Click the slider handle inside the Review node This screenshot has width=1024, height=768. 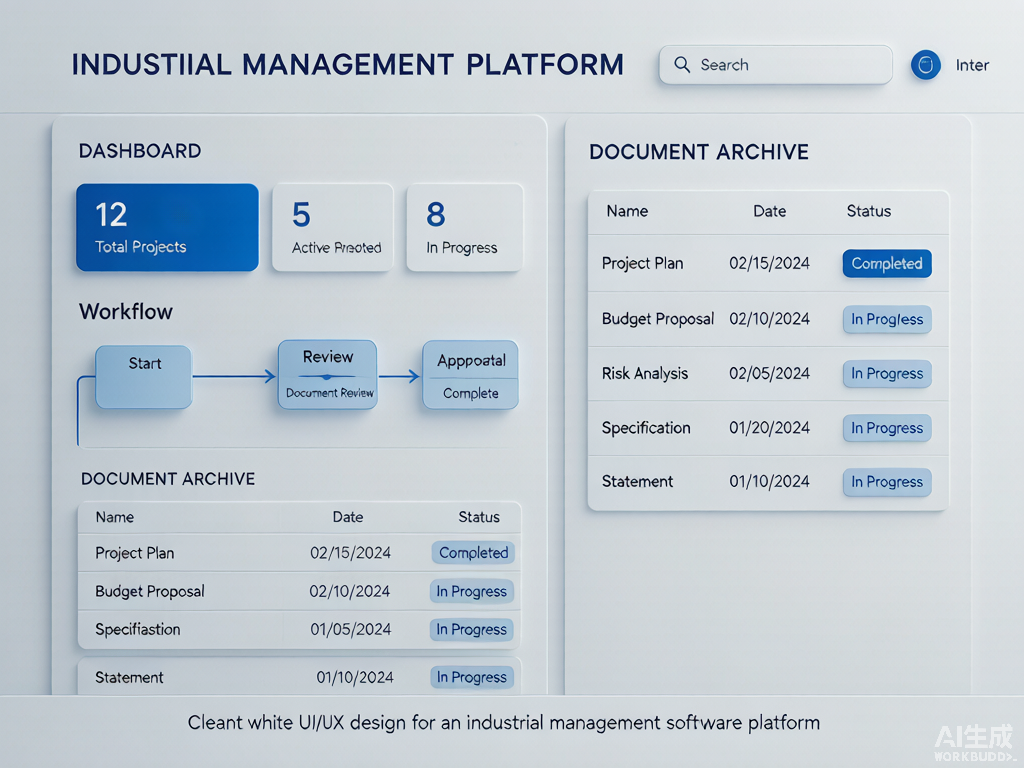point(327,377)
